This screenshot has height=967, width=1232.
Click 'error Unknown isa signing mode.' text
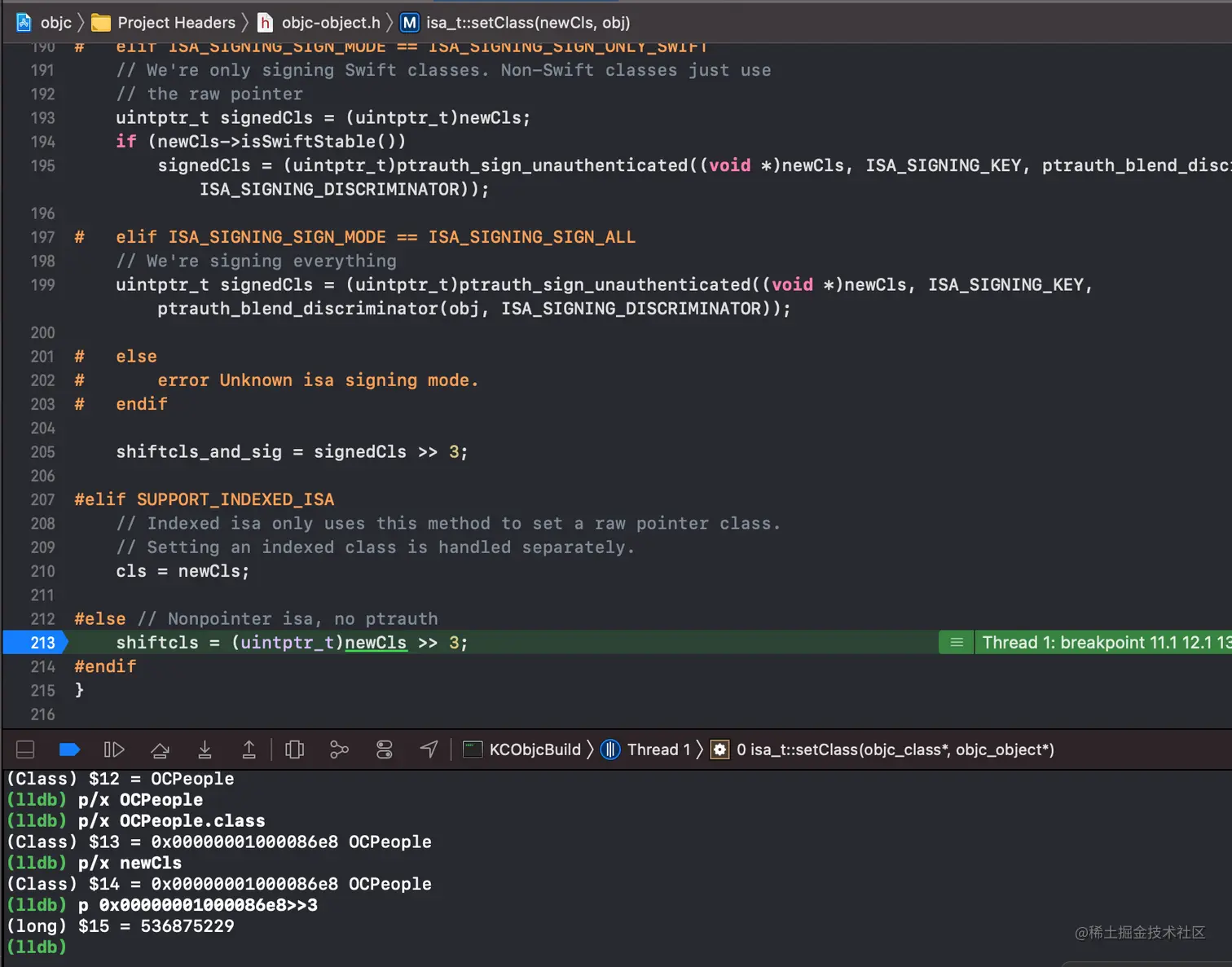[x=318, y=380]
